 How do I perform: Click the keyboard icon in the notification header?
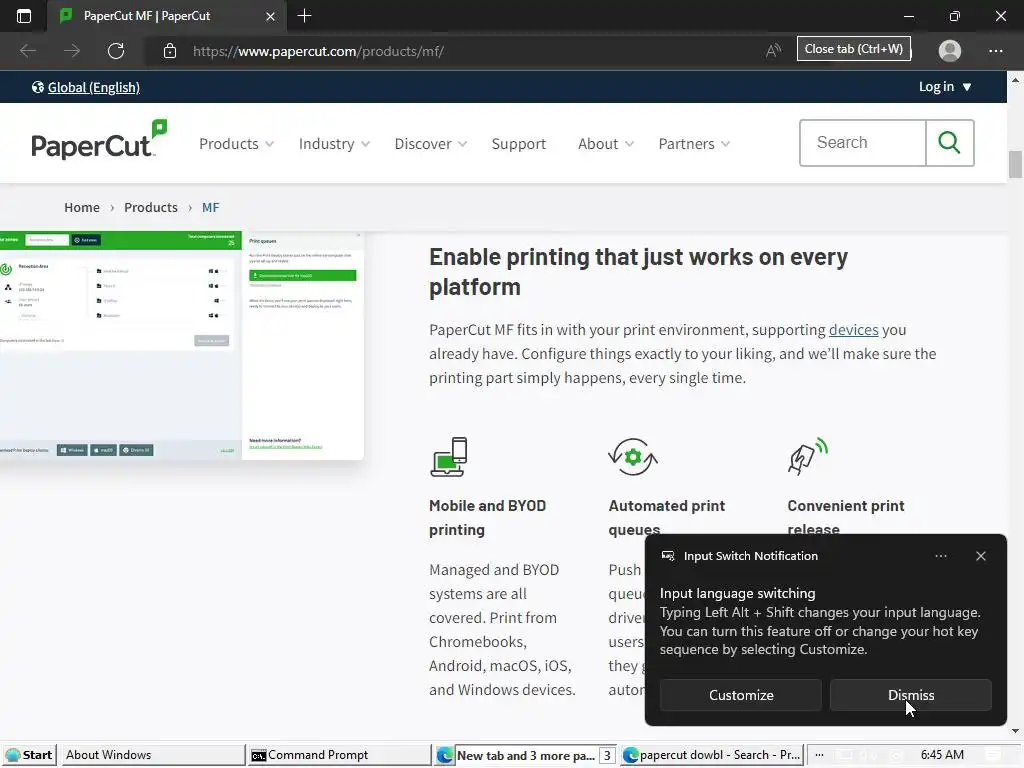[668, 556]
